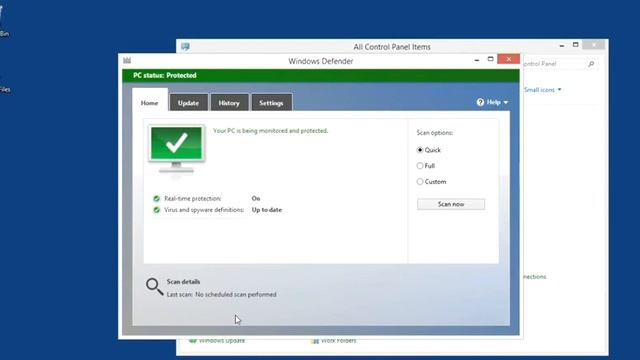Open Work Folders in Control Panel
The image size is (640, 360).
coord(338,340)
